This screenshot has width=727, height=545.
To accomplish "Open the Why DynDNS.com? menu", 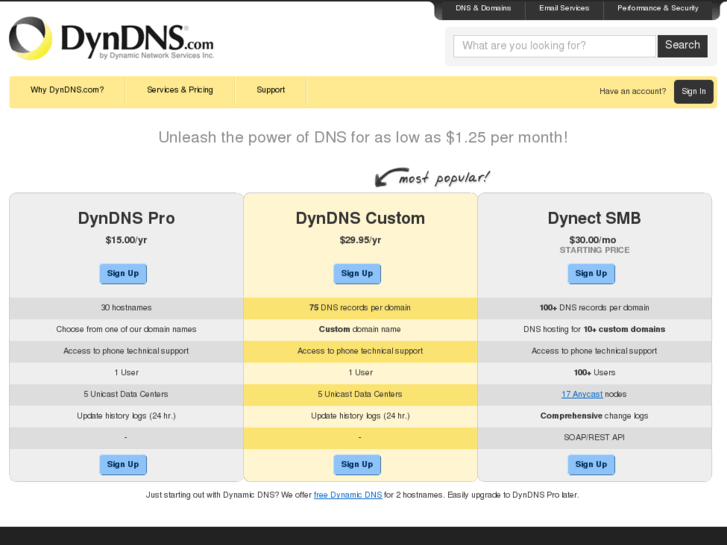I will point(67,90).
